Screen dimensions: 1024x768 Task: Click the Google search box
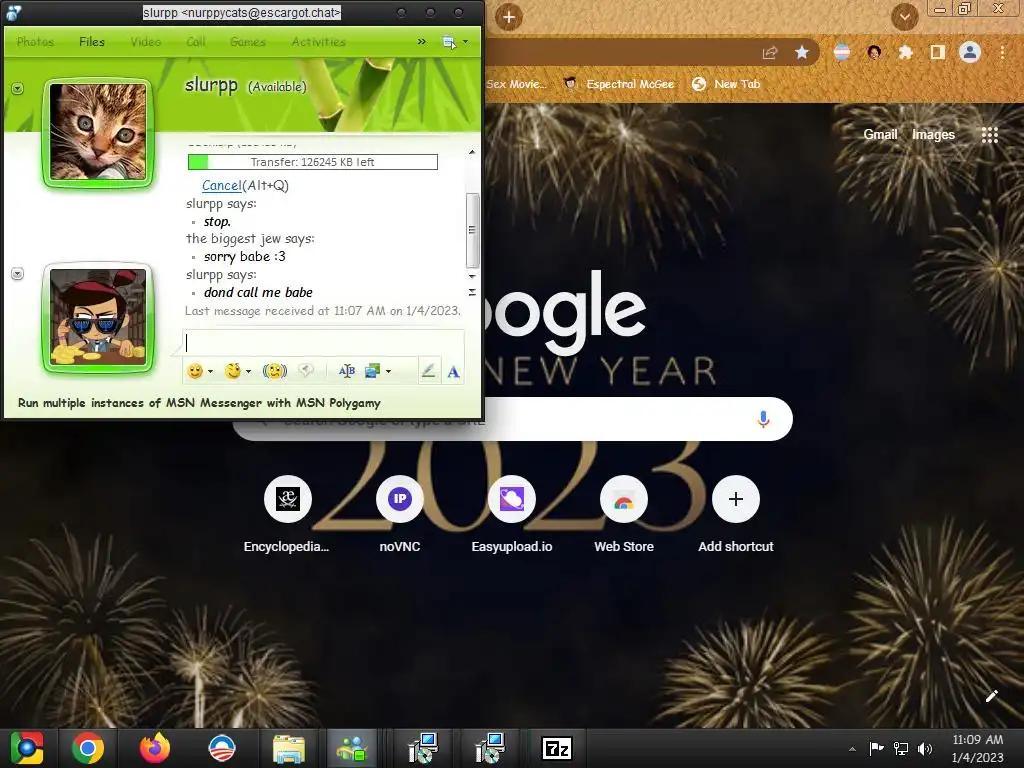tap(513, 419)
